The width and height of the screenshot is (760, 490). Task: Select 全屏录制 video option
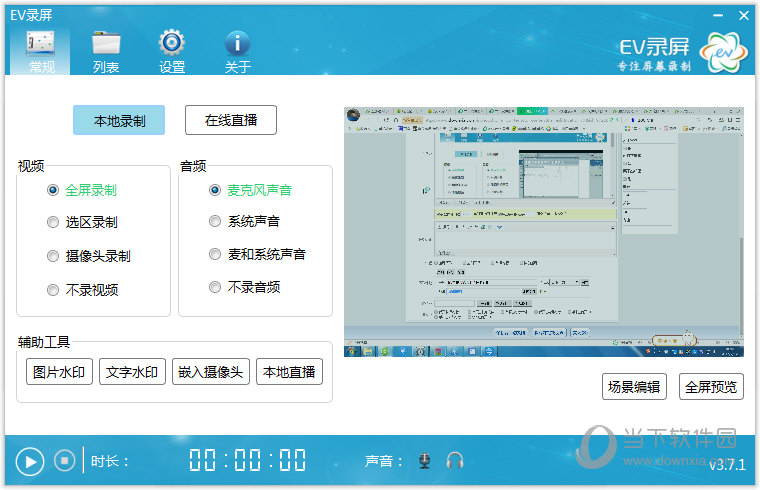point(82,190)
